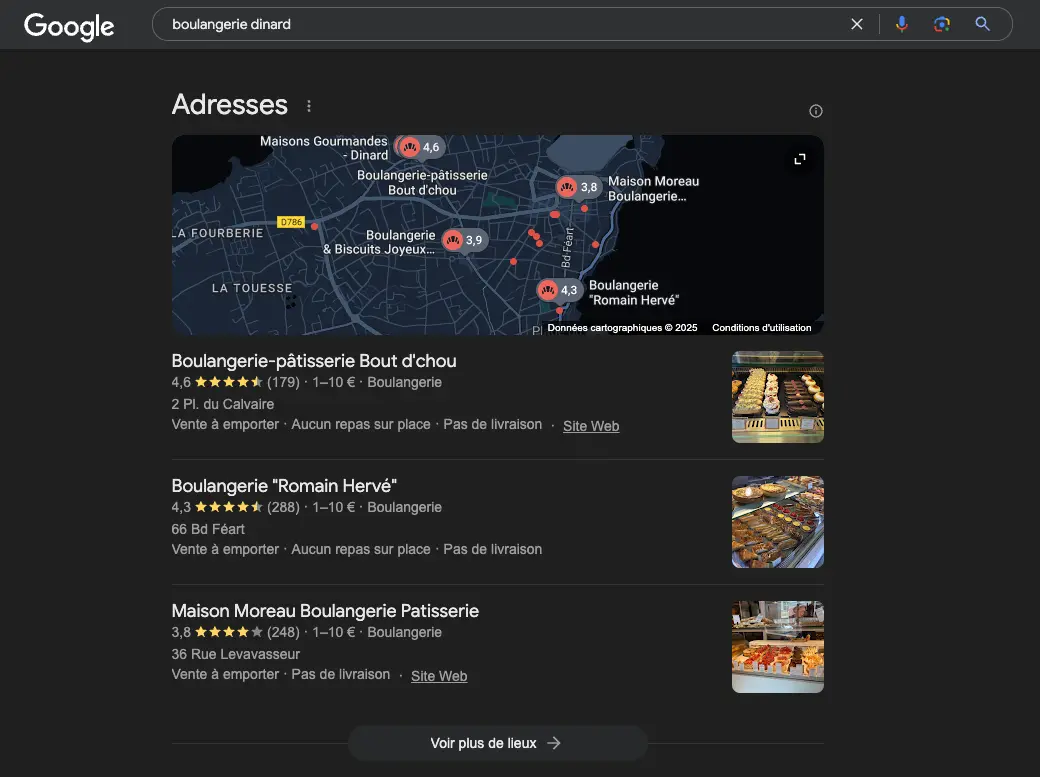Click the 2 Pl. du Calvaire address

click(x=222, y=404)
